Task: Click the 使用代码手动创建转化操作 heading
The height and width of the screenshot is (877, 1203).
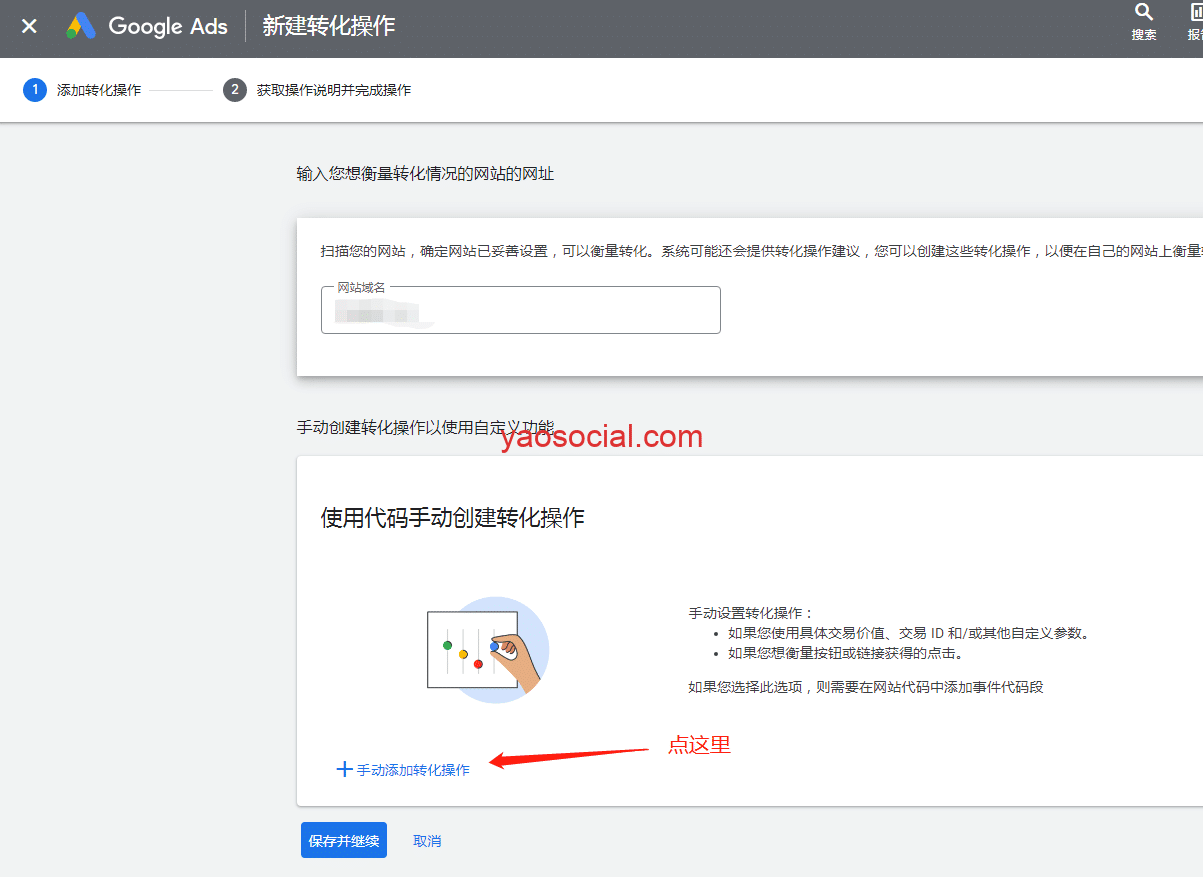Action: pos(452,517)
